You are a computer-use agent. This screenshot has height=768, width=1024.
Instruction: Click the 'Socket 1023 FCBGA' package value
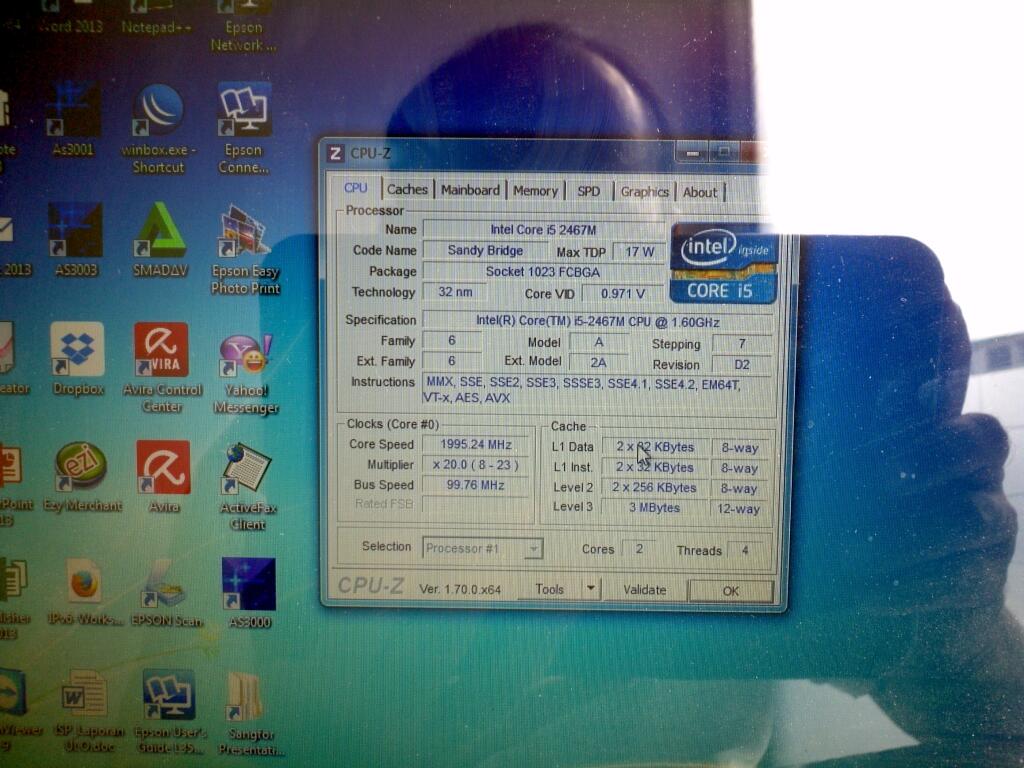(543, 272)
